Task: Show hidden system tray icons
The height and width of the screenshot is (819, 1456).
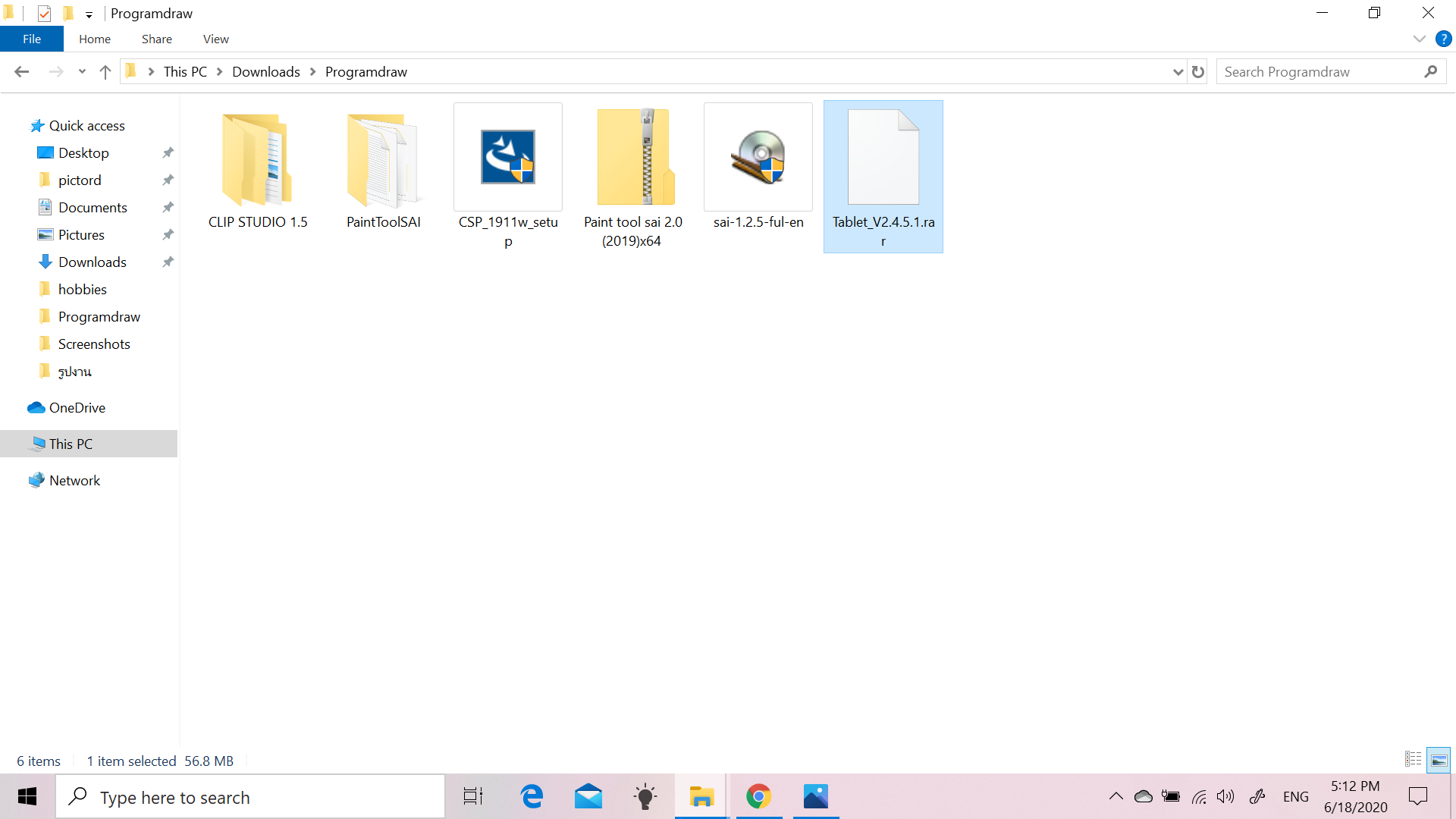Action: click(1116, 796)
